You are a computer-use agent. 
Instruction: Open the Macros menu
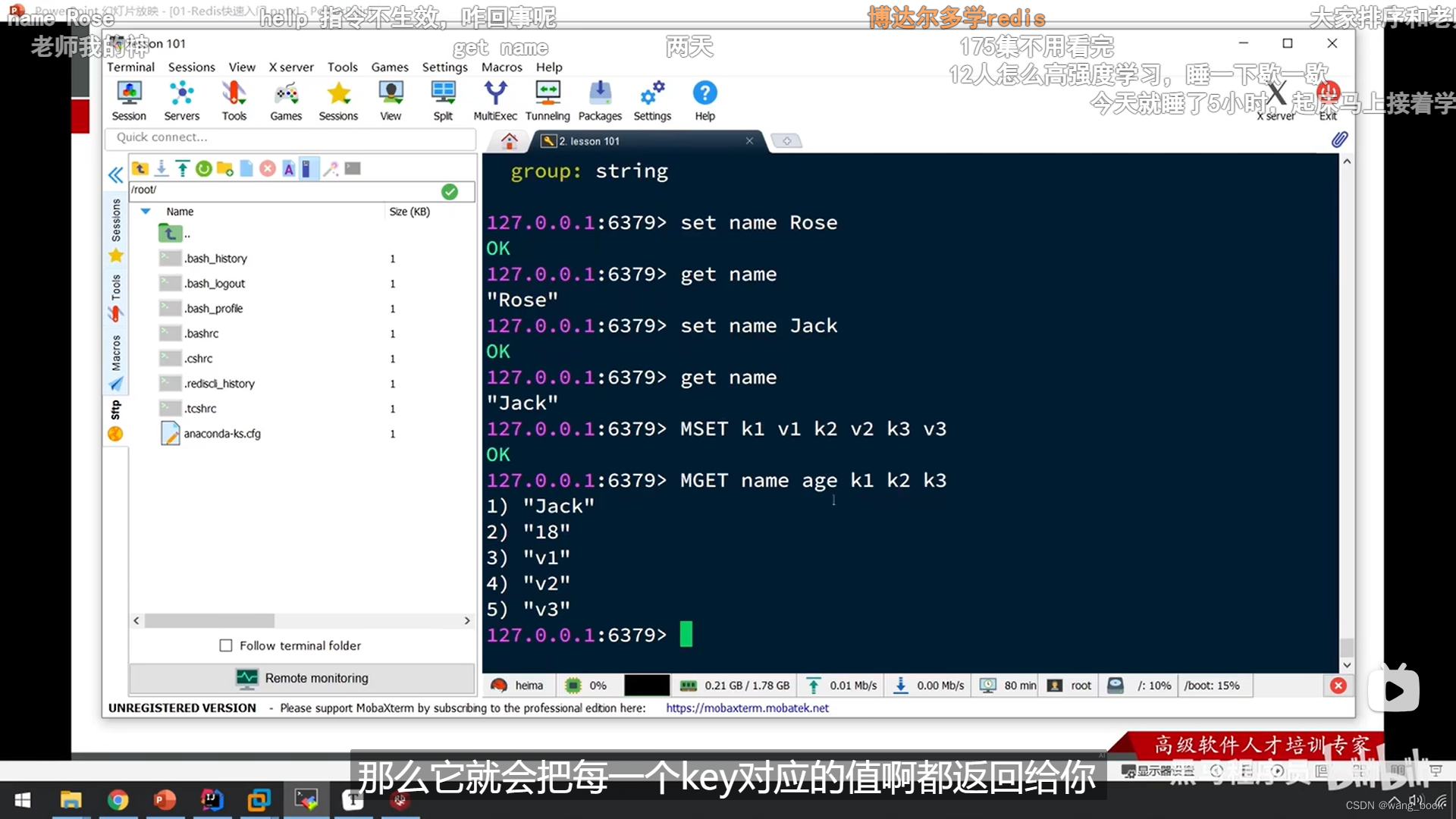pyautogui.click(x=501, y=67)
